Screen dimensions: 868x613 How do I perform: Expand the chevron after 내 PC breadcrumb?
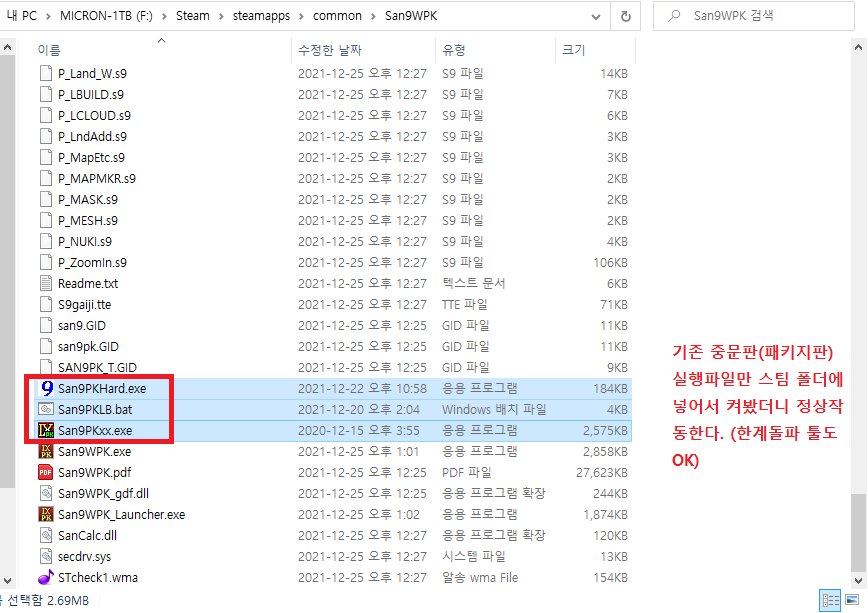[x=48, y=16]
